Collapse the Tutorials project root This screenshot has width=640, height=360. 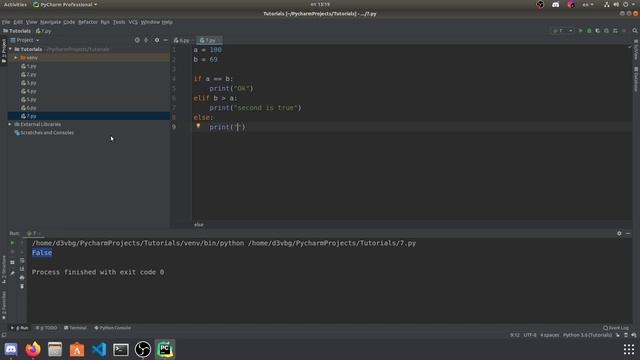coord(10,49)
